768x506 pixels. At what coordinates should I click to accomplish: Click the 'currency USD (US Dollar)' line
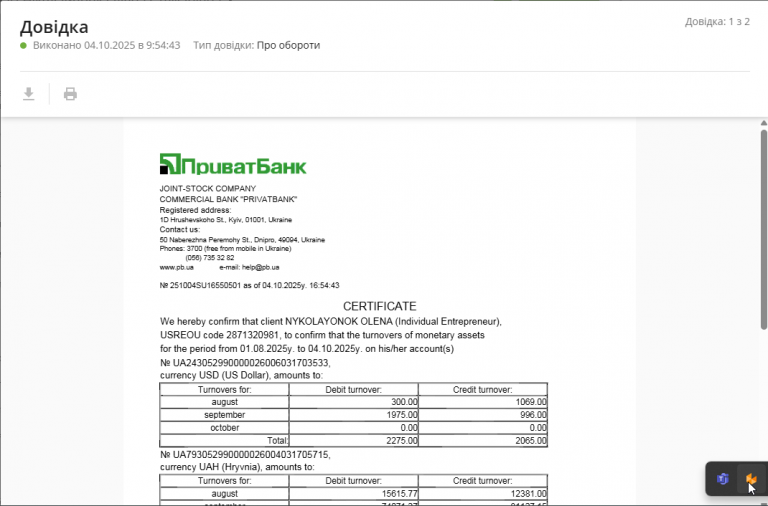[241, 376]
